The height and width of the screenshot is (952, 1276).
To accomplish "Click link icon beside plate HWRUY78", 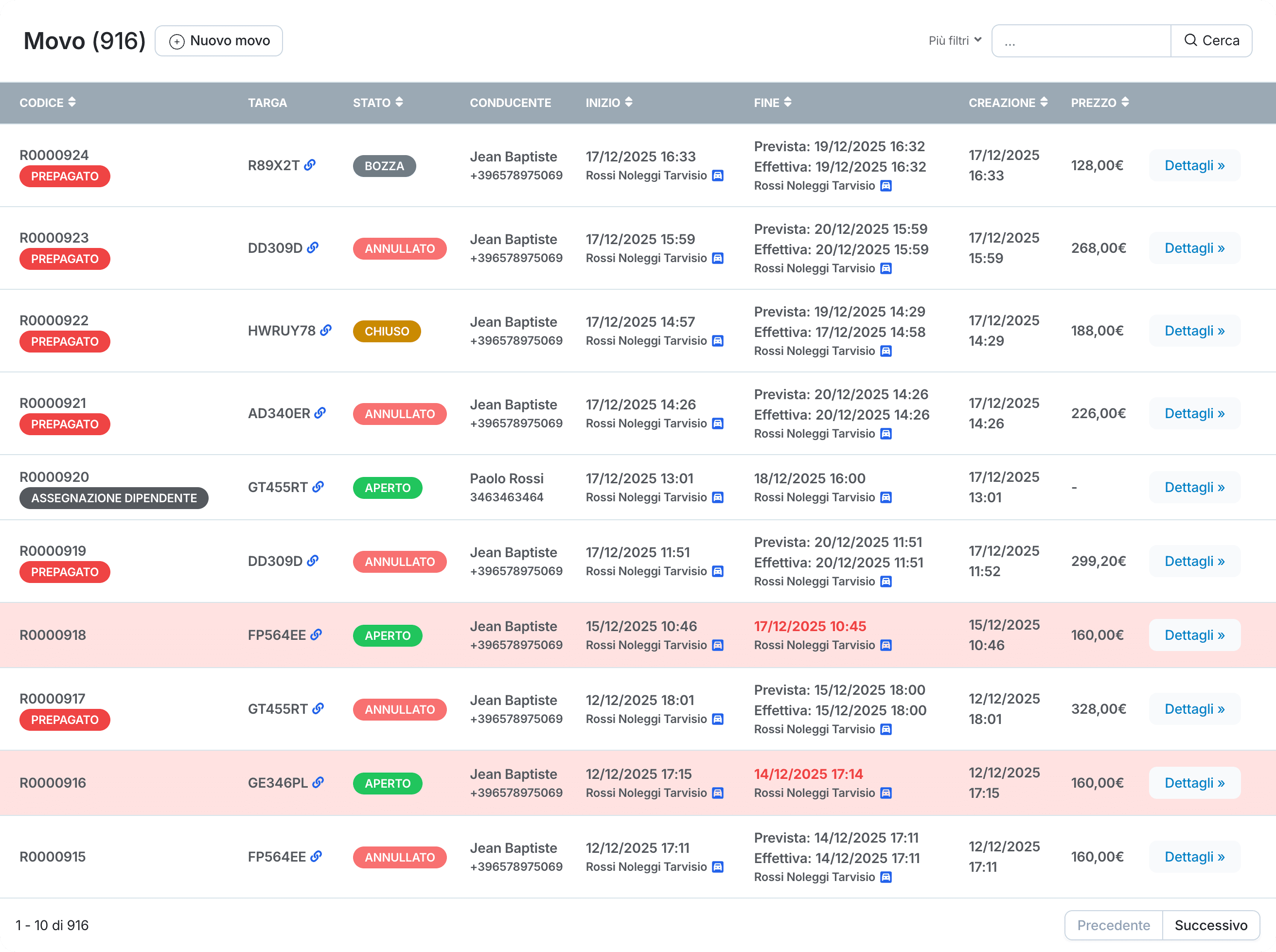I will 326,330.
